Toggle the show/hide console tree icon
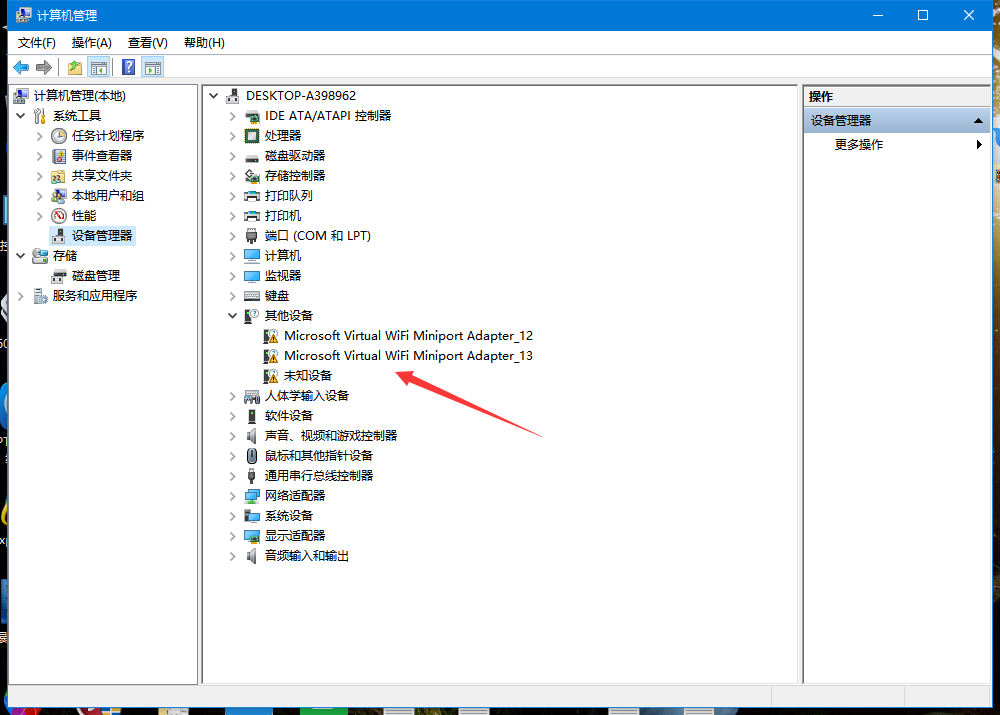The width and height of the screenshot is (1000, 715). tap(98, 67)
